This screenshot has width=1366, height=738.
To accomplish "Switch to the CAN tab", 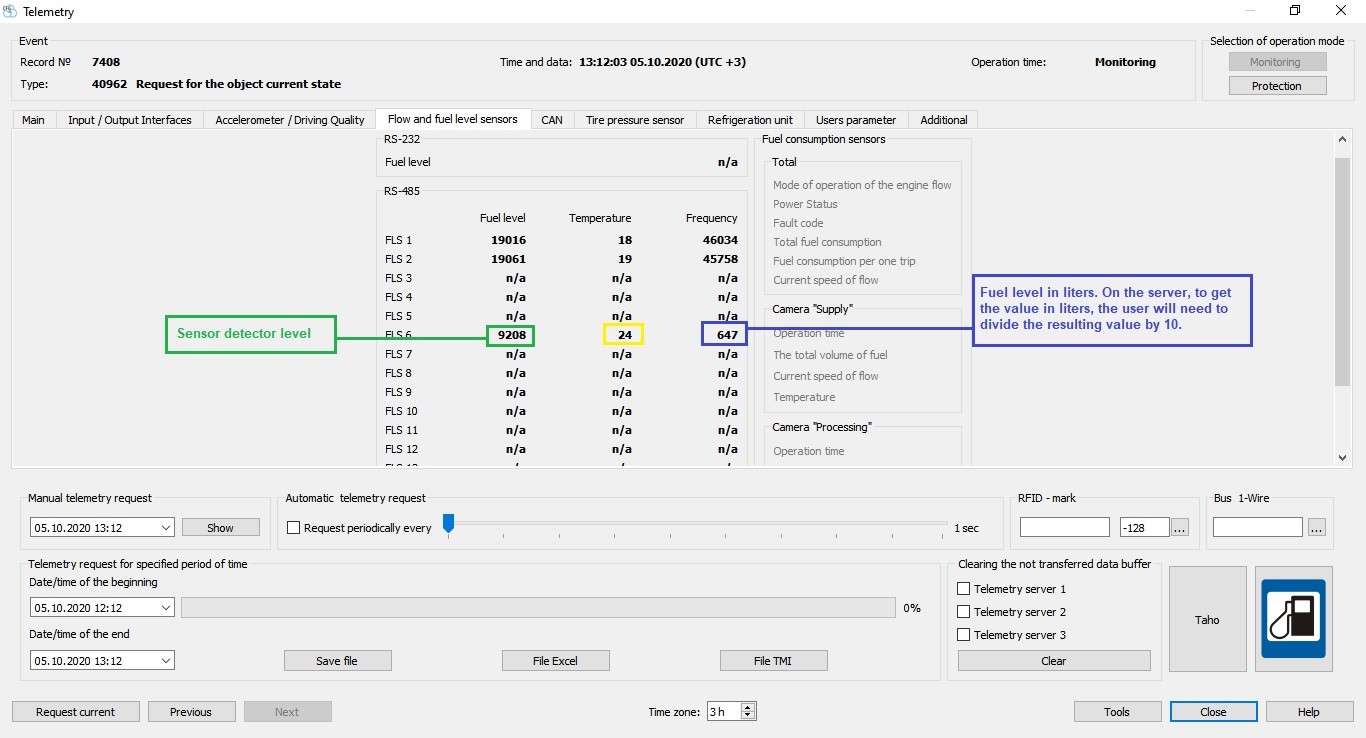I will [552, 120].
